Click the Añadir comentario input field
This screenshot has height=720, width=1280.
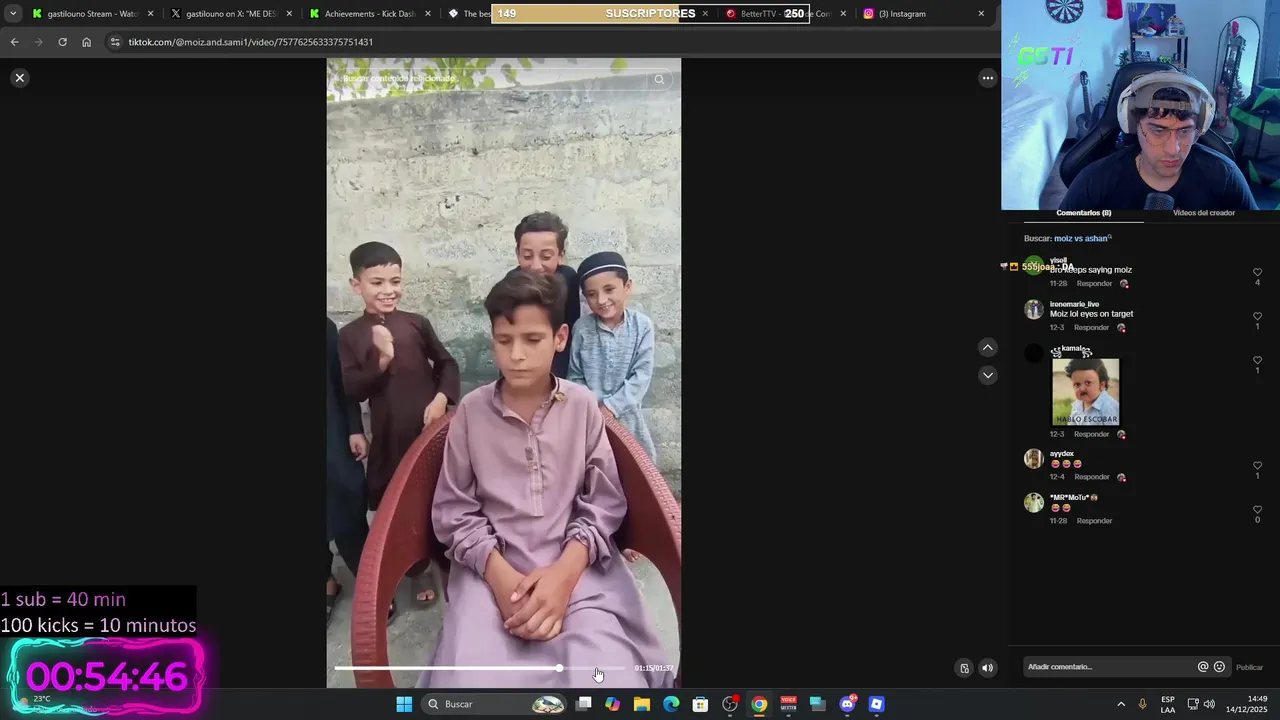click(x=1108, y=667)
